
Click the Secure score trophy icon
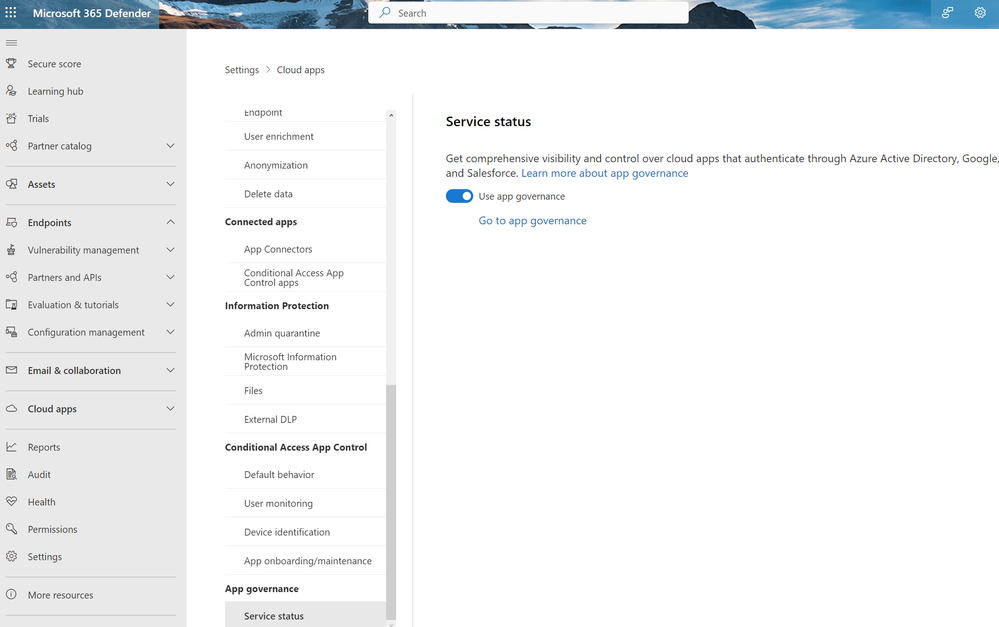11,64
